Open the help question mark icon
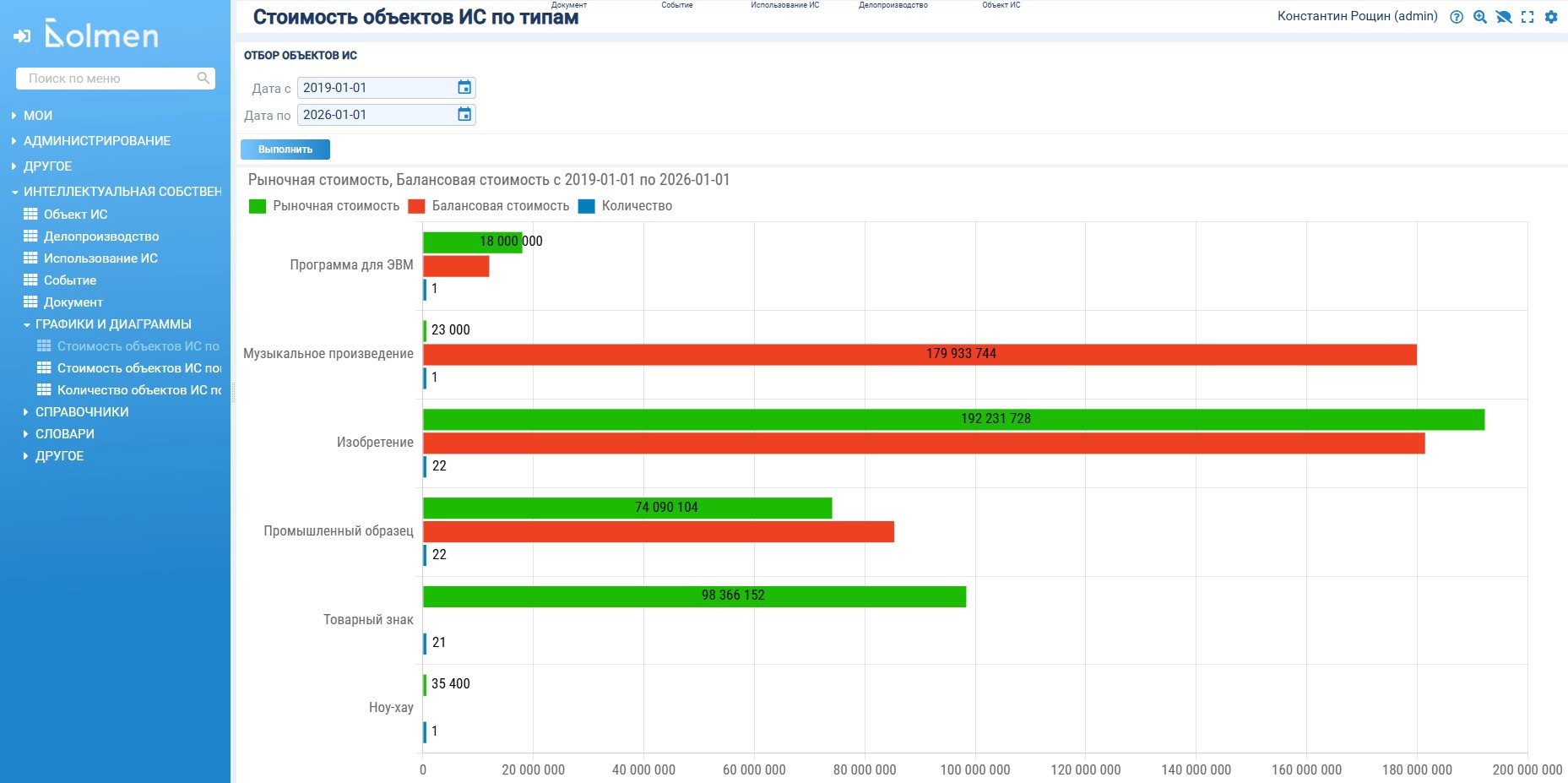The height and width of the screenshot is (783, 1568). pyautogui.click(x=1457, y=17)
